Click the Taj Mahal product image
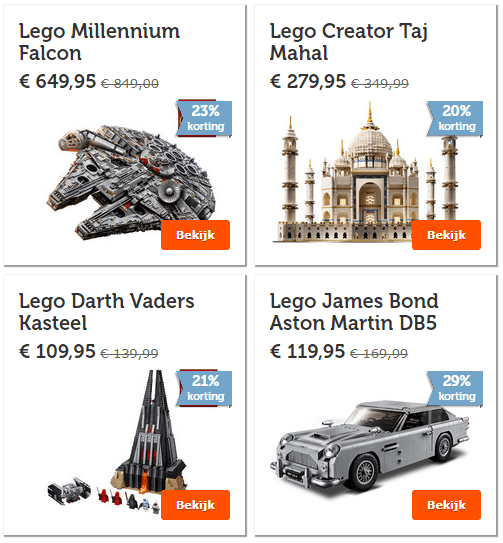503x543 pixels. tap(369, 173)
